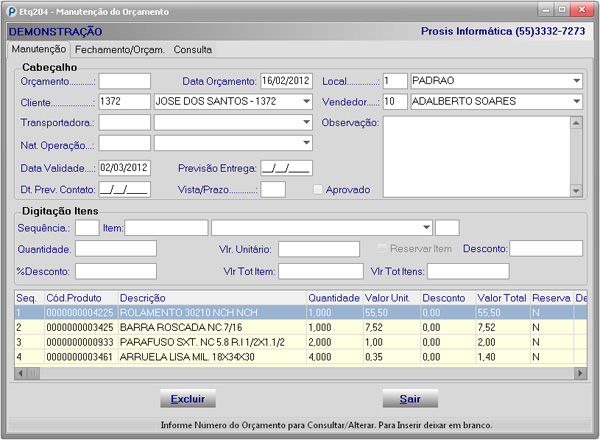This screenshot has height=440, width=600.
Task: Click Observação scrollbar down arrow
Action: click(576, 191)
